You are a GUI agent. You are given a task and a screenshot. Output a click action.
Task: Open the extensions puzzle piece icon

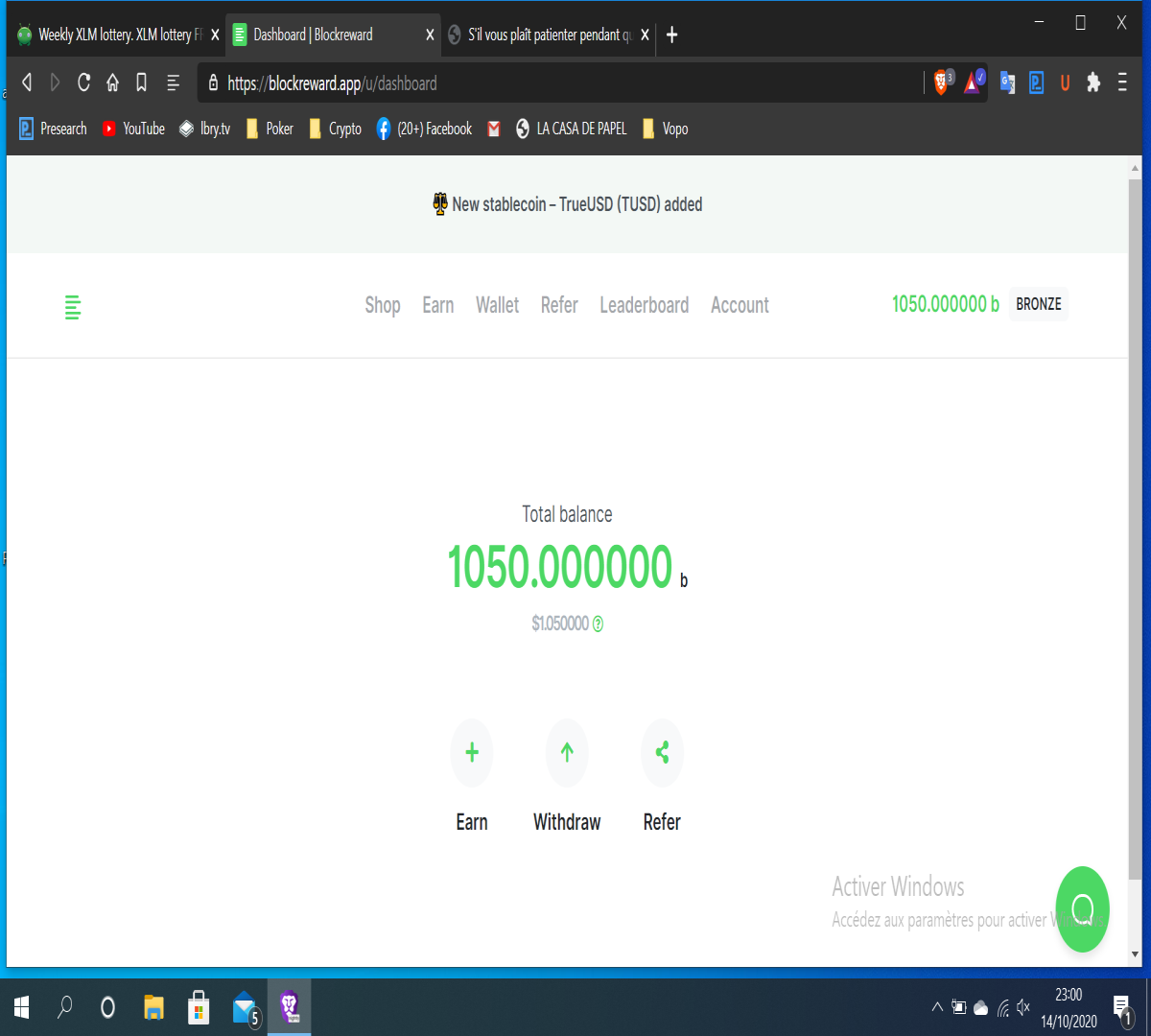tap(1093, 82)
